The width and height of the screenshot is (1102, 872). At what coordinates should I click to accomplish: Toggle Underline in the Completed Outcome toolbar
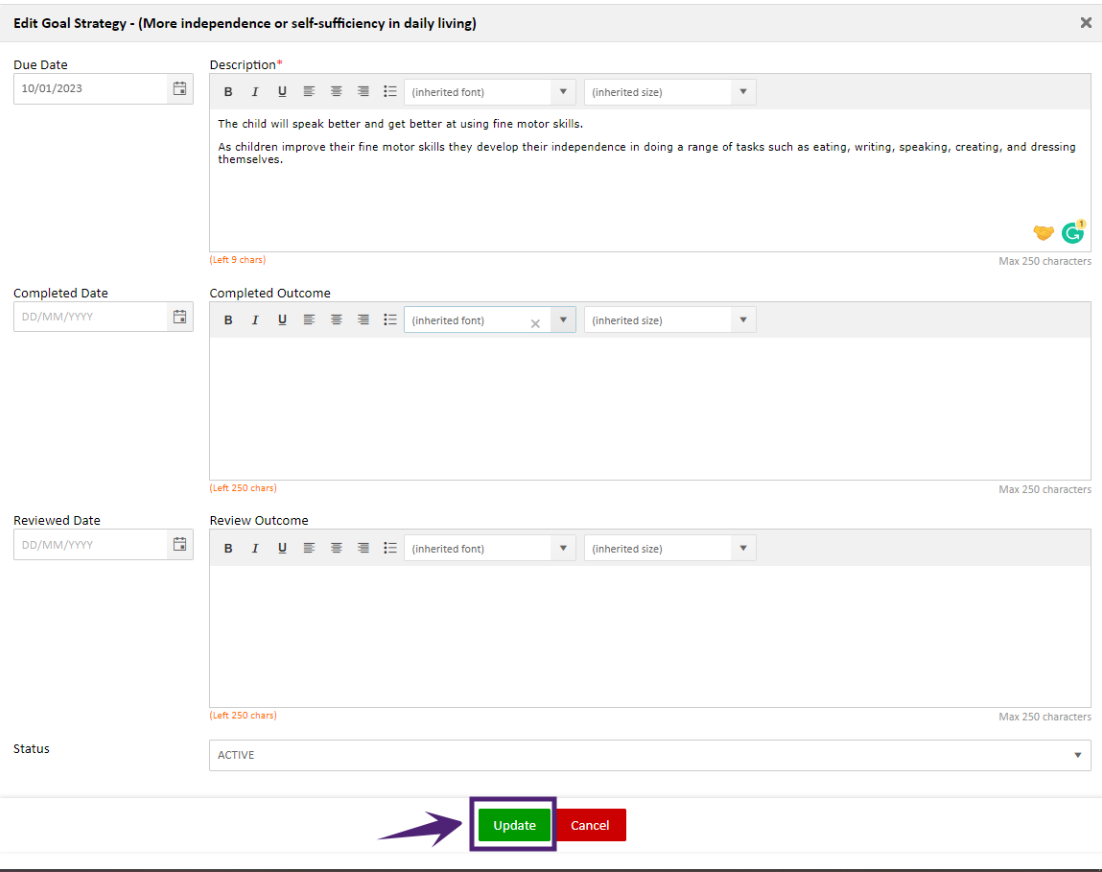click(282, 320)
